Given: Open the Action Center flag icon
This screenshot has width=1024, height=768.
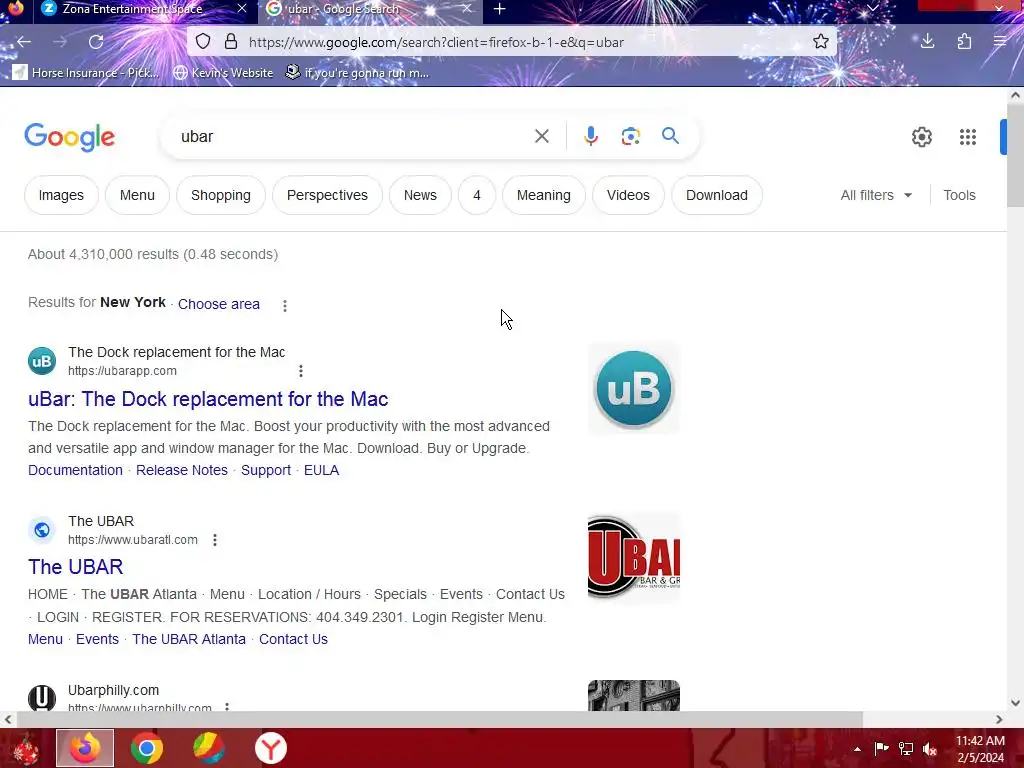Looking at the screenshot, I should pyautogui.click(x=881, y=749).
